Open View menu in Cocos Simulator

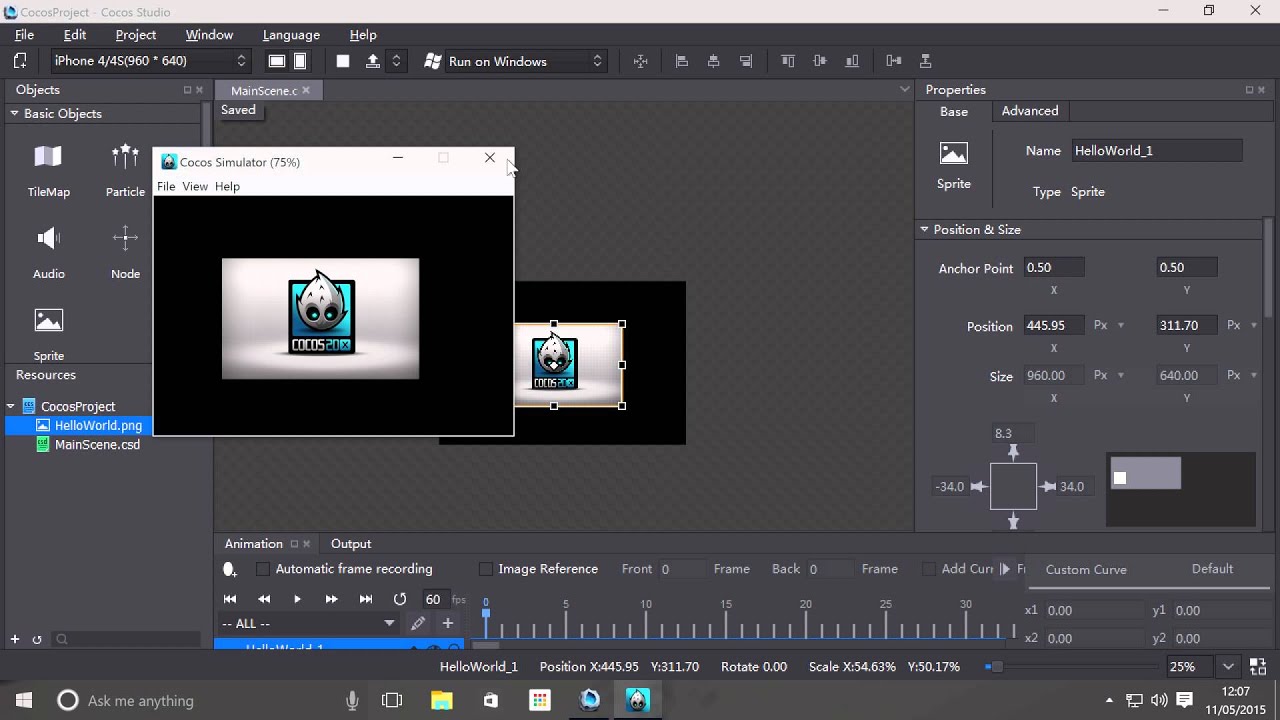[x=195, y=186]
